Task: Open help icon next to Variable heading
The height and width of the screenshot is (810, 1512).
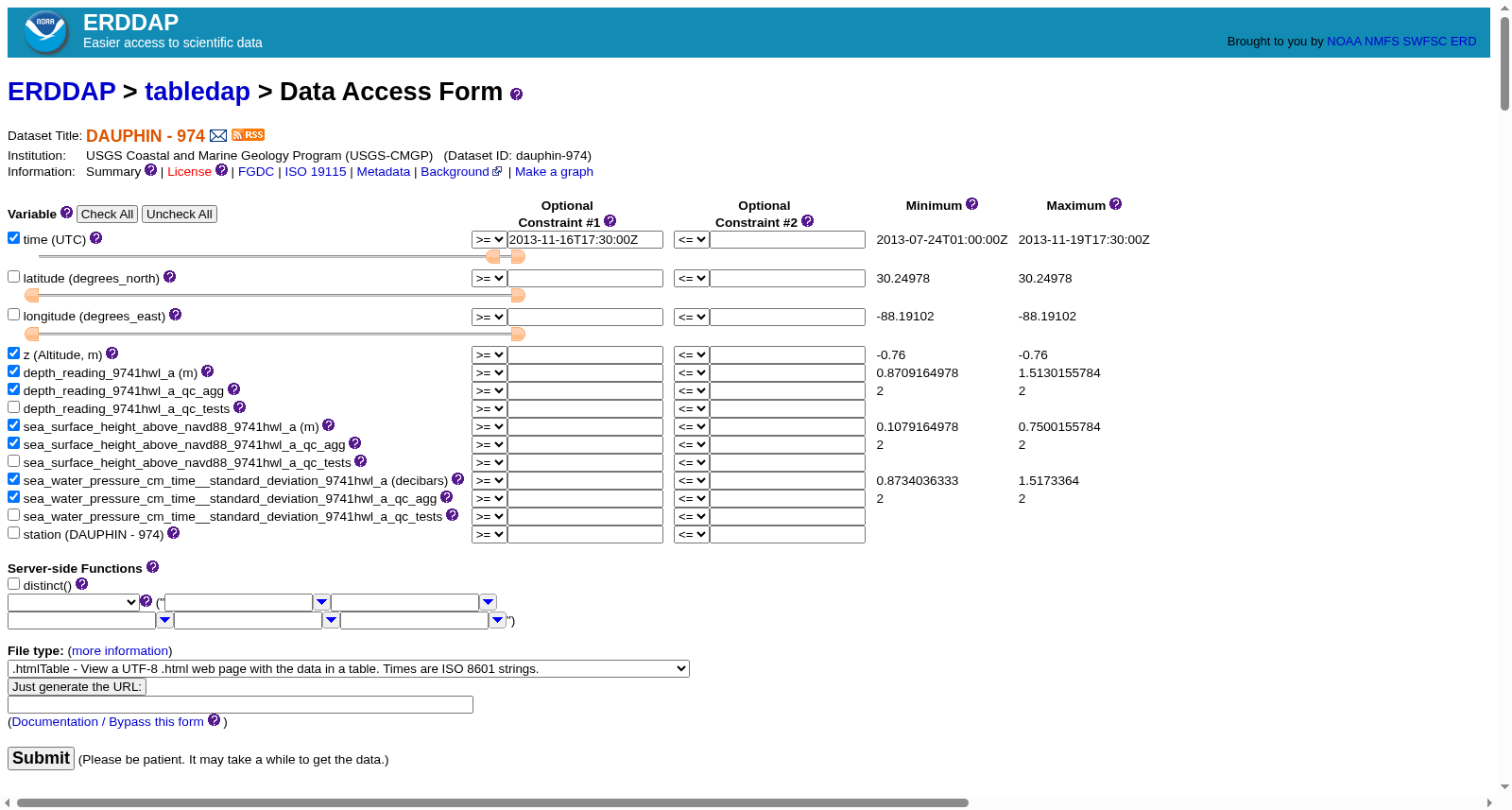Action: click(66, 213)
